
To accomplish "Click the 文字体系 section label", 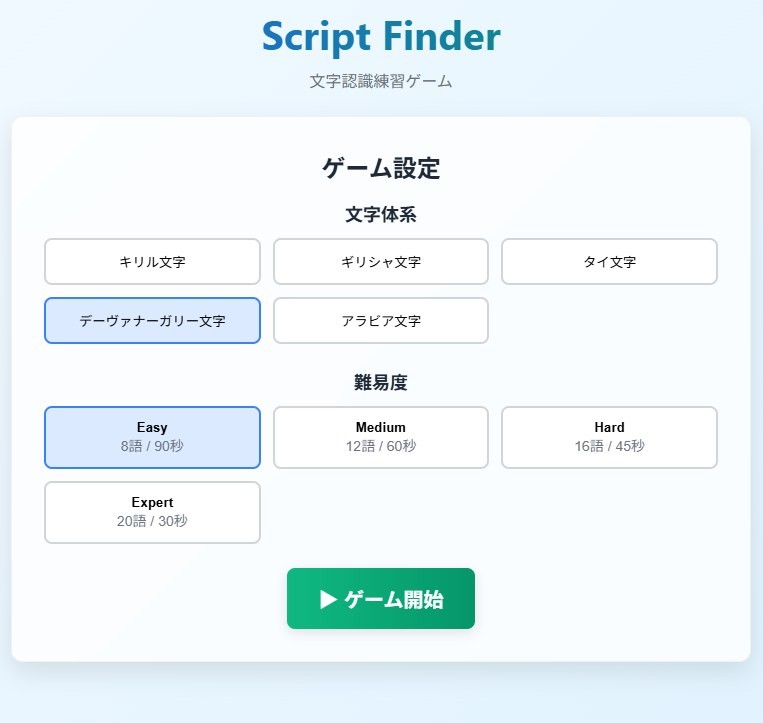I will coord(381,214).
